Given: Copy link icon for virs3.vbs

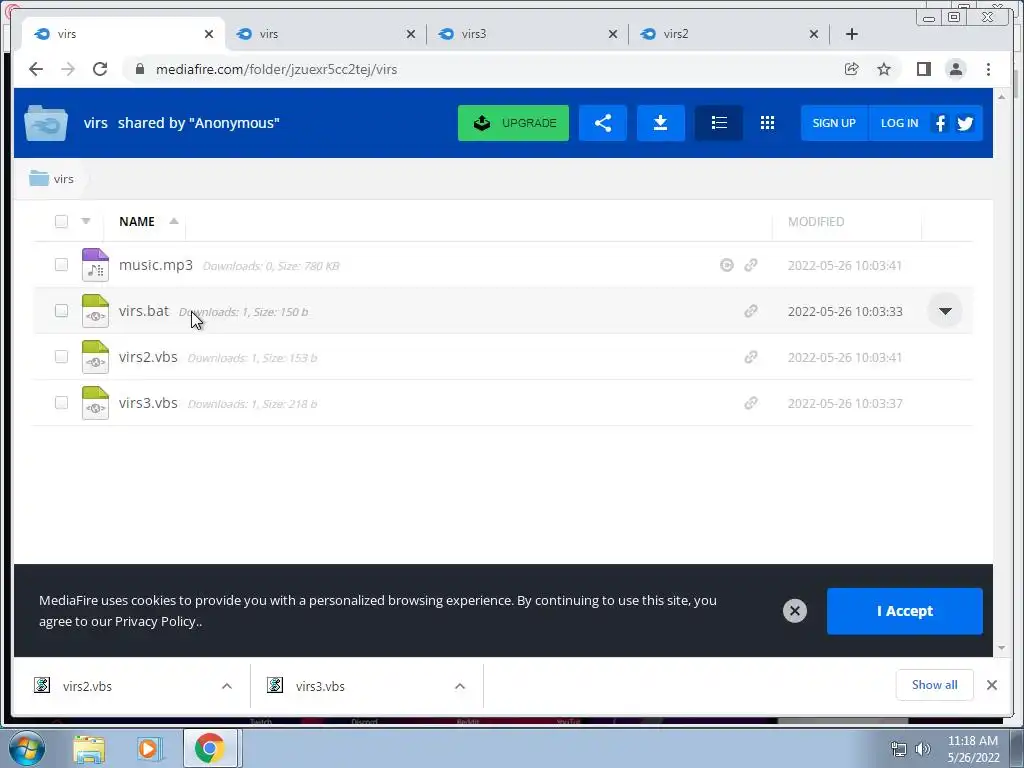Looking at the screenshot, I should click(x=751, y=403).
